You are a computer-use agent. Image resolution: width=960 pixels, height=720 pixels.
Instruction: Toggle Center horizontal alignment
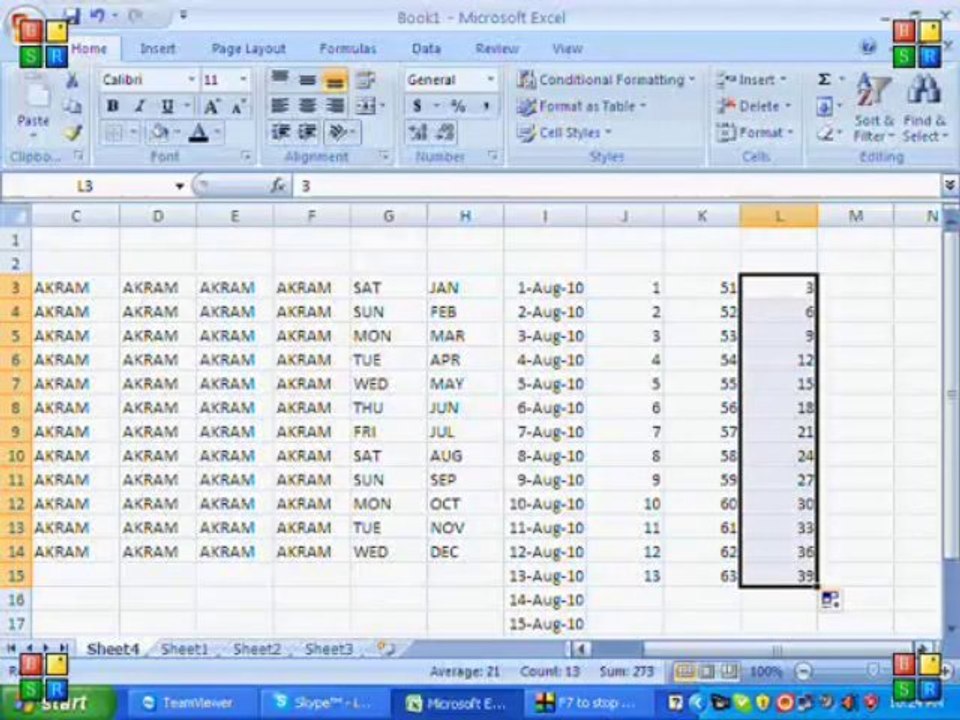pyautogui.click(x=307, y=107)
